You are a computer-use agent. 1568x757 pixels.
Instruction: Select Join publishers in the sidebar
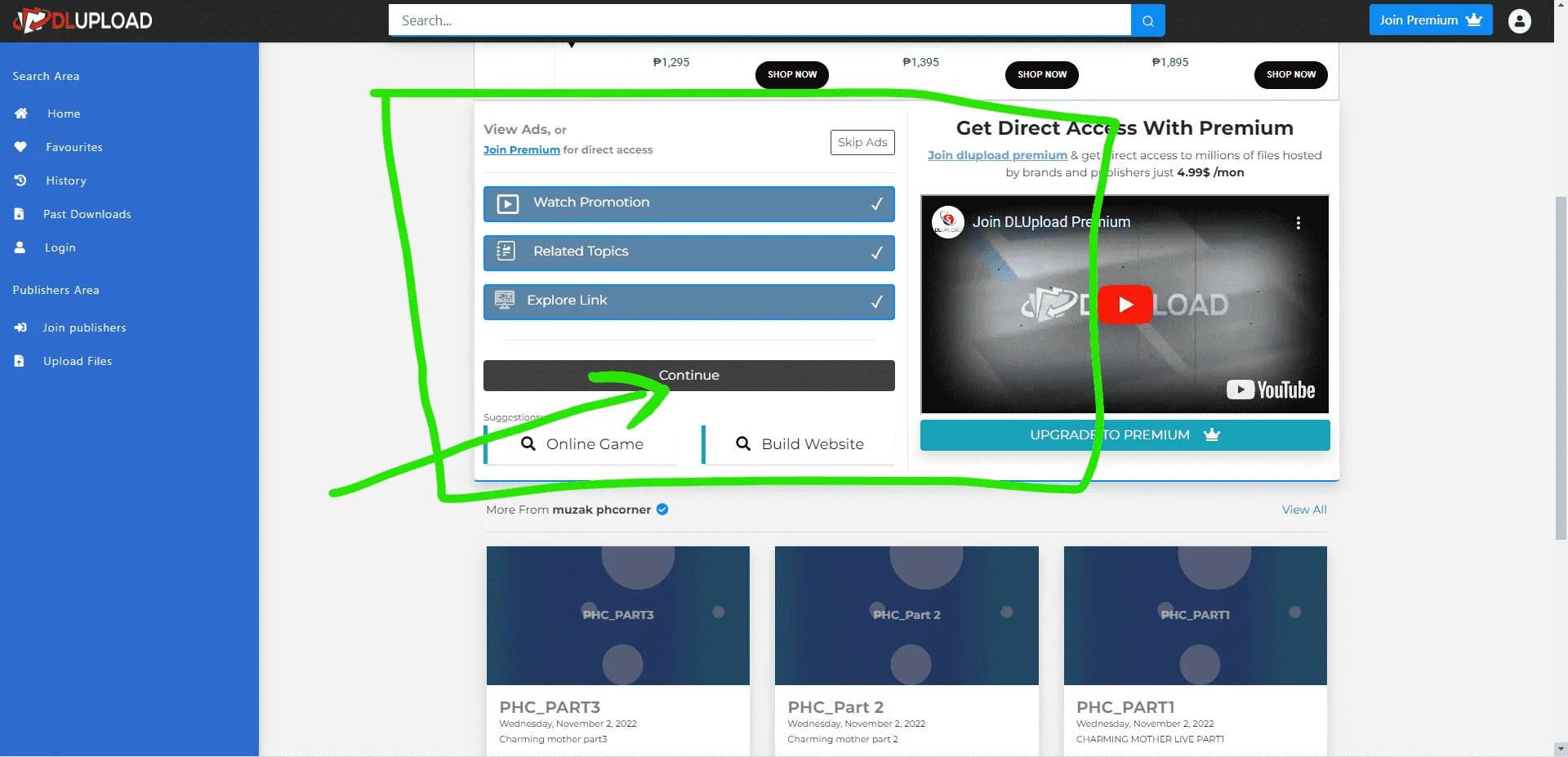[x=85, y=327]
